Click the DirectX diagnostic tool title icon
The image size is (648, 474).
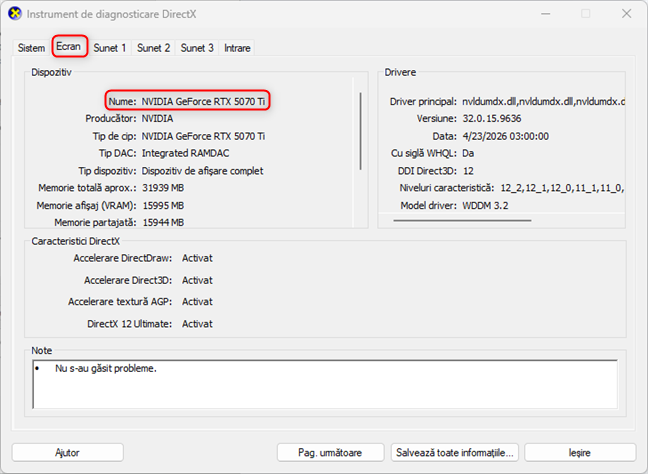[x=15, y=14]
